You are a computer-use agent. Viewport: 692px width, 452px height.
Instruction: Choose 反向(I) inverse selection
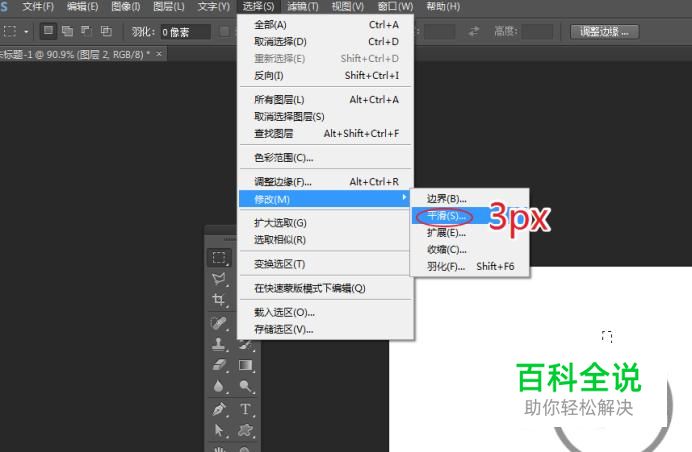tap(326, 75)
